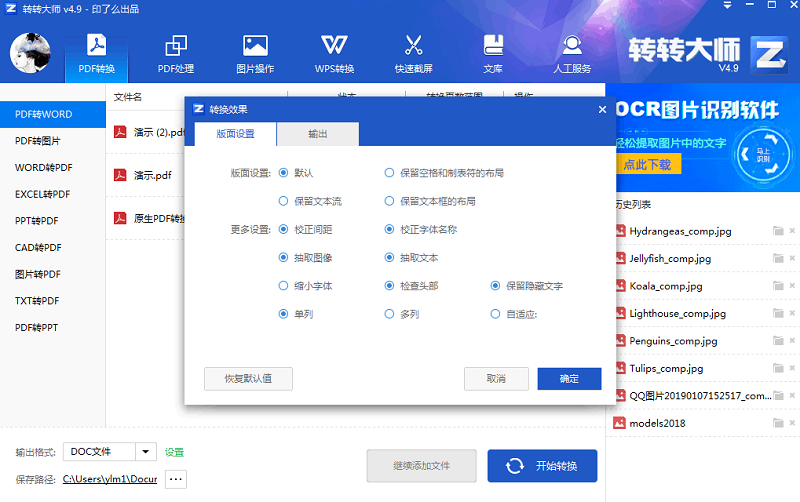This screenshot has width=800, height=502.
Task: Click the PDF icon of 演示.pdf
Action: (120, 175)
